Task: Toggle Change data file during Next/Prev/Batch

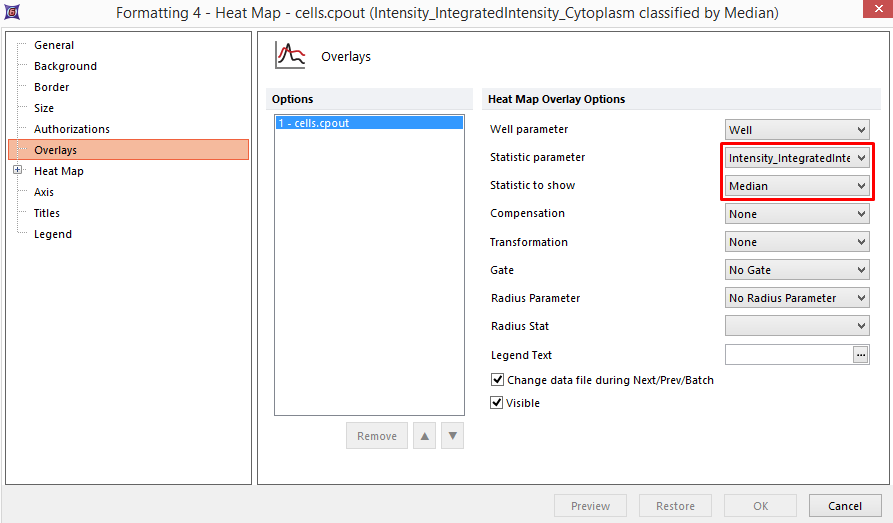Action: coord(497,380)
